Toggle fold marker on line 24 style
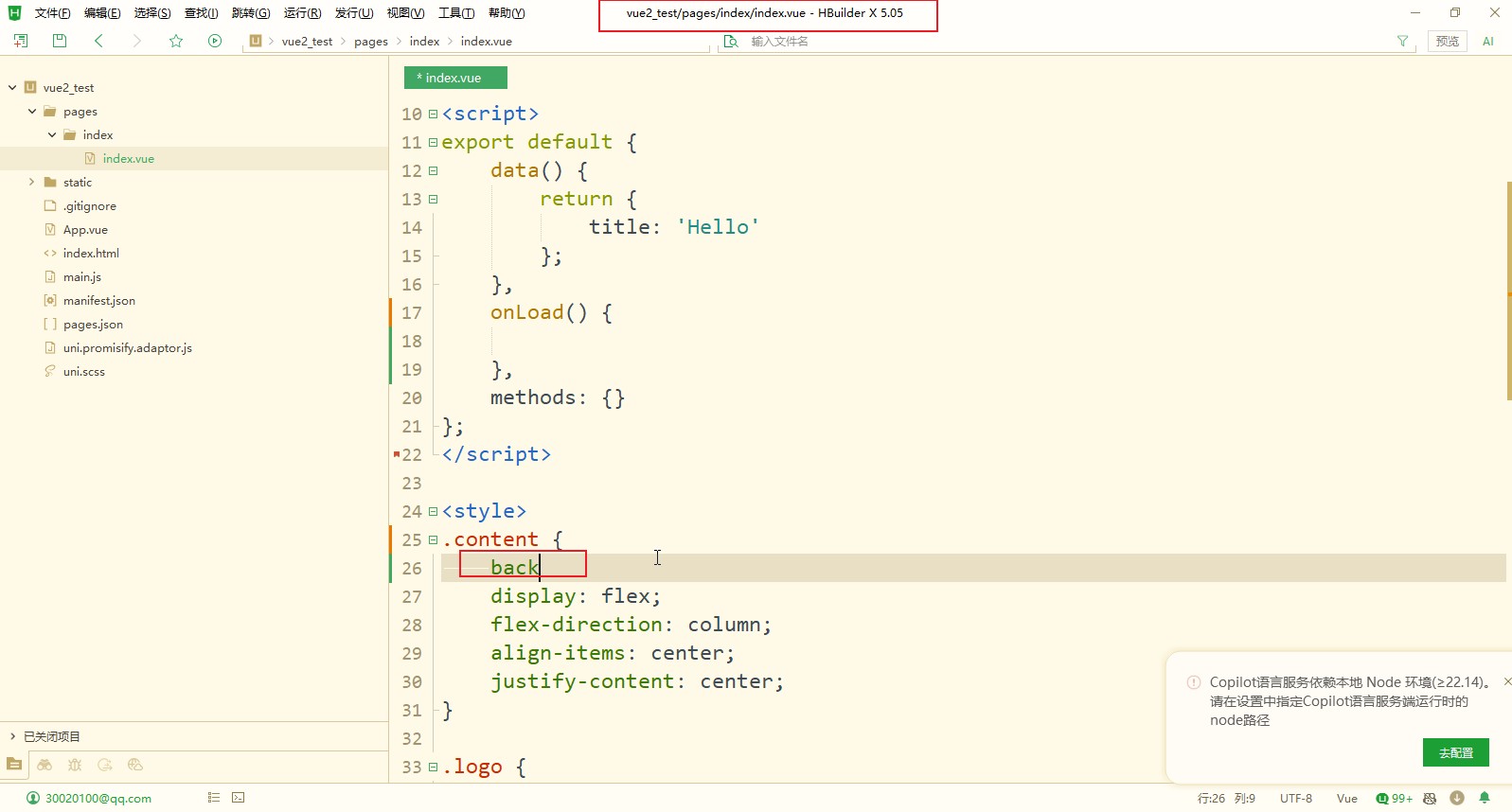Image resolution: width=1512 pixels, height=812 pixels. click(x=433, y=512)
